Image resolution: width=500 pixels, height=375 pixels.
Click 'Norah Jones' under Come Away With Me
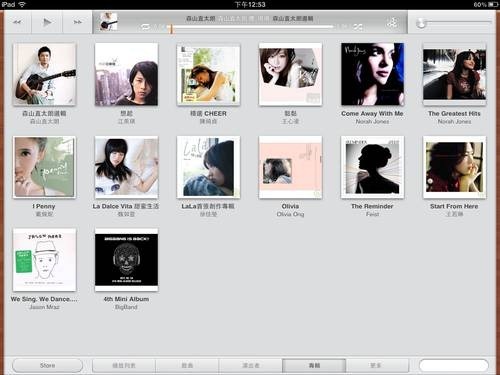[x=372, y=122]
